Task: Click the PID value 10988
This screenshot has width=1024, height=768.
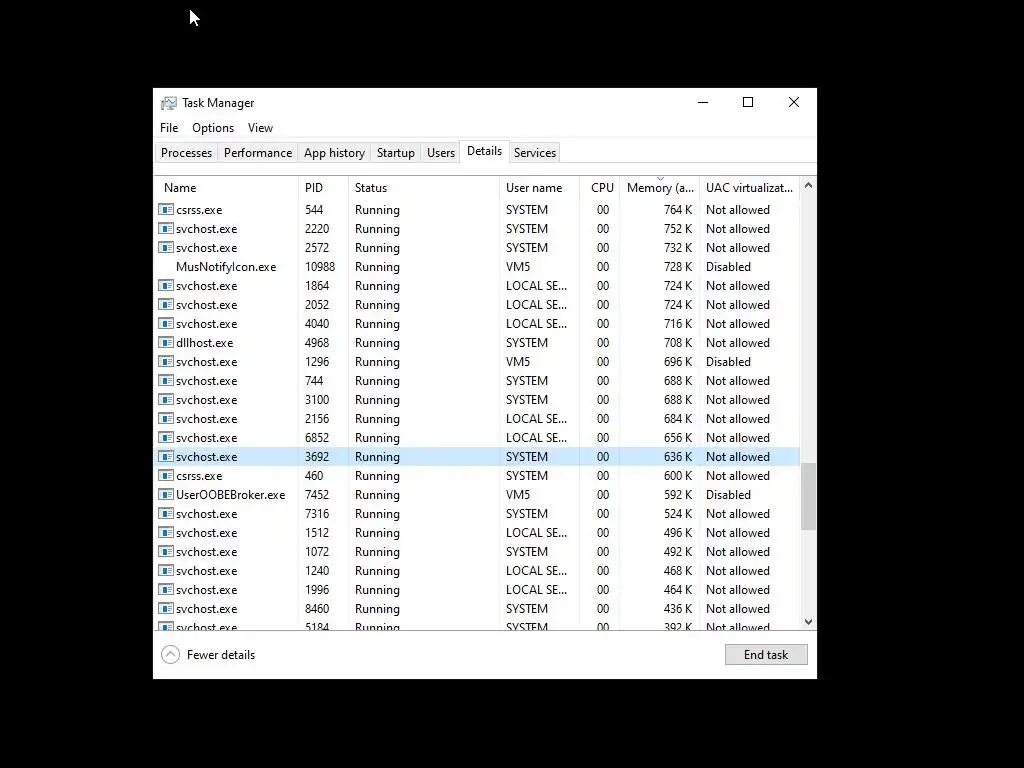Action: tap(320, 266)
